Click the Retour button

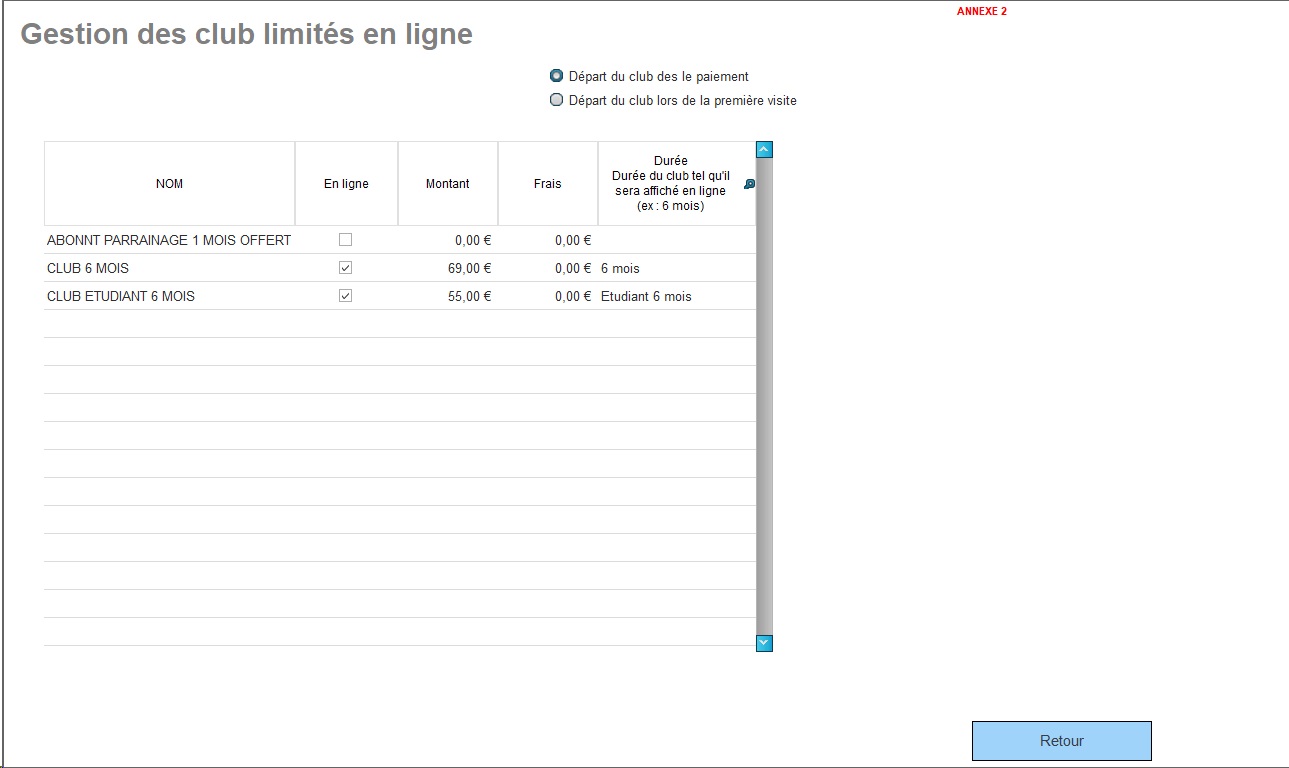1061,740
